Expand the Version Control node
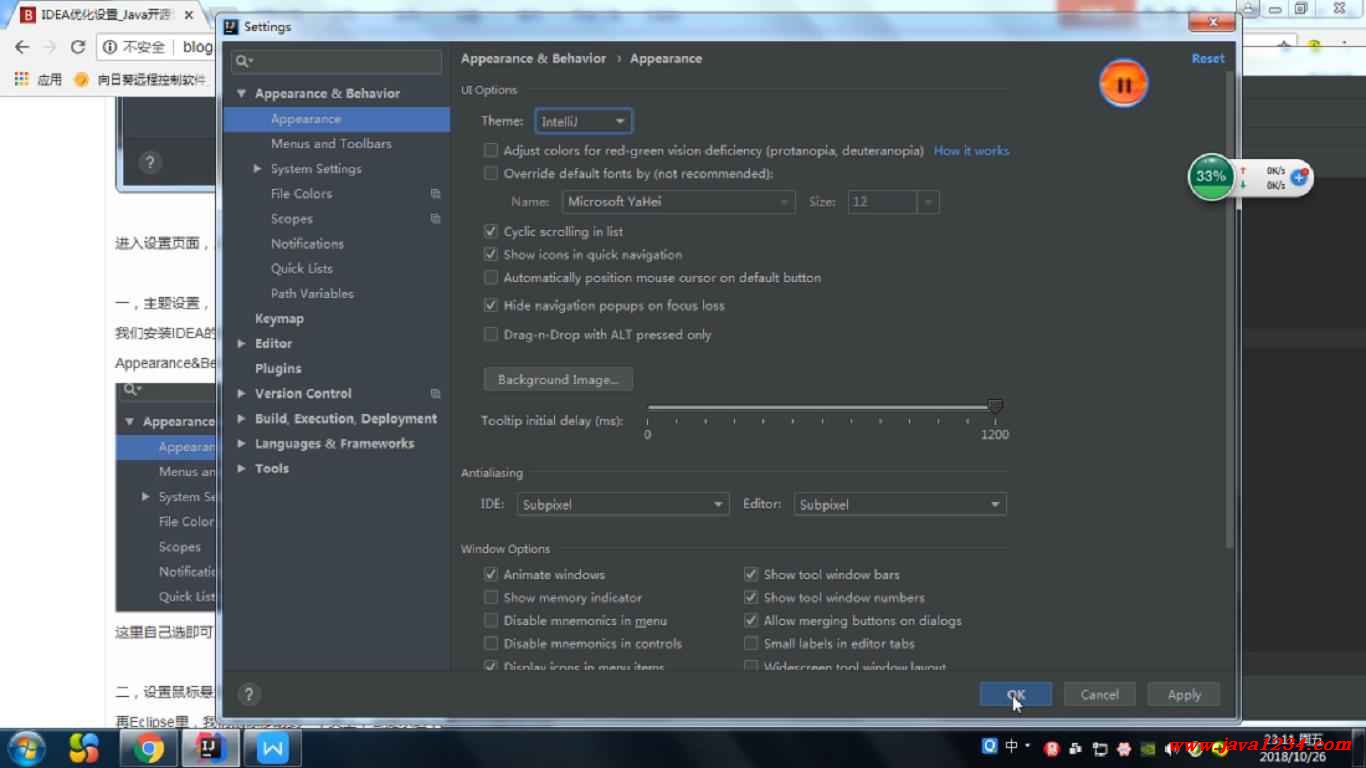Image resolution: width=1366 pixels, height=768 pixels. pyautogui.click(x=241, y=394)
